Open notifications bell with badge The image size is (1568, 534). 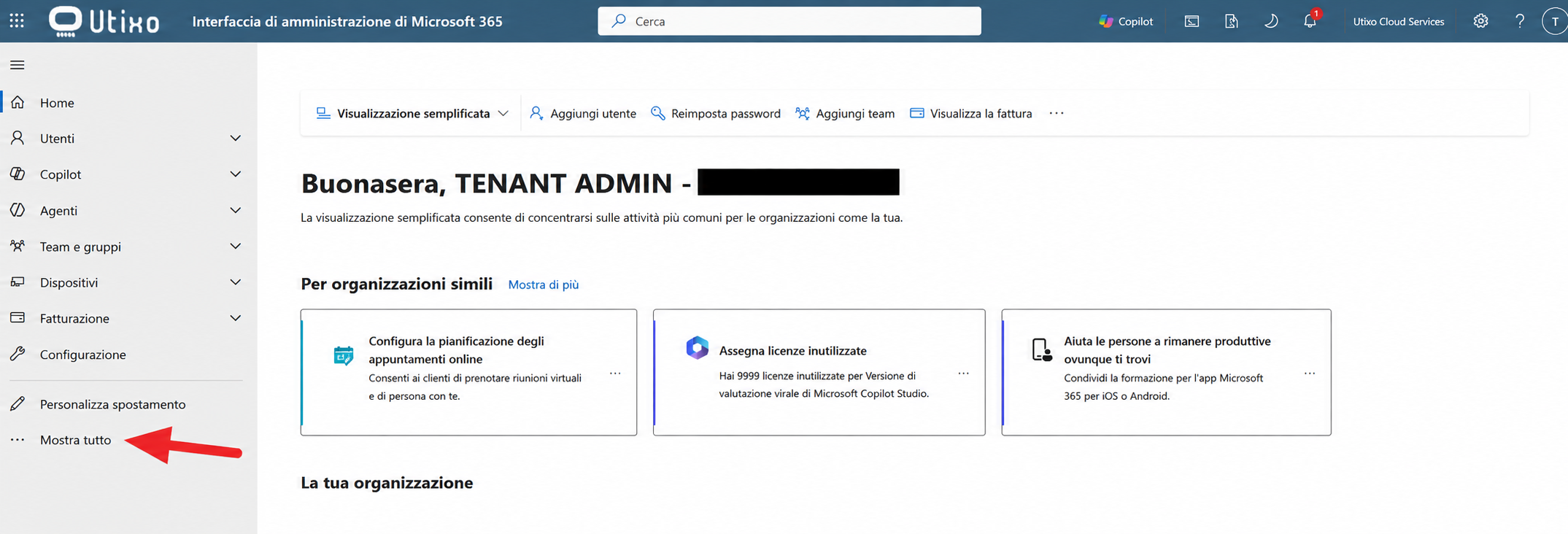[x=1310, y=20]
